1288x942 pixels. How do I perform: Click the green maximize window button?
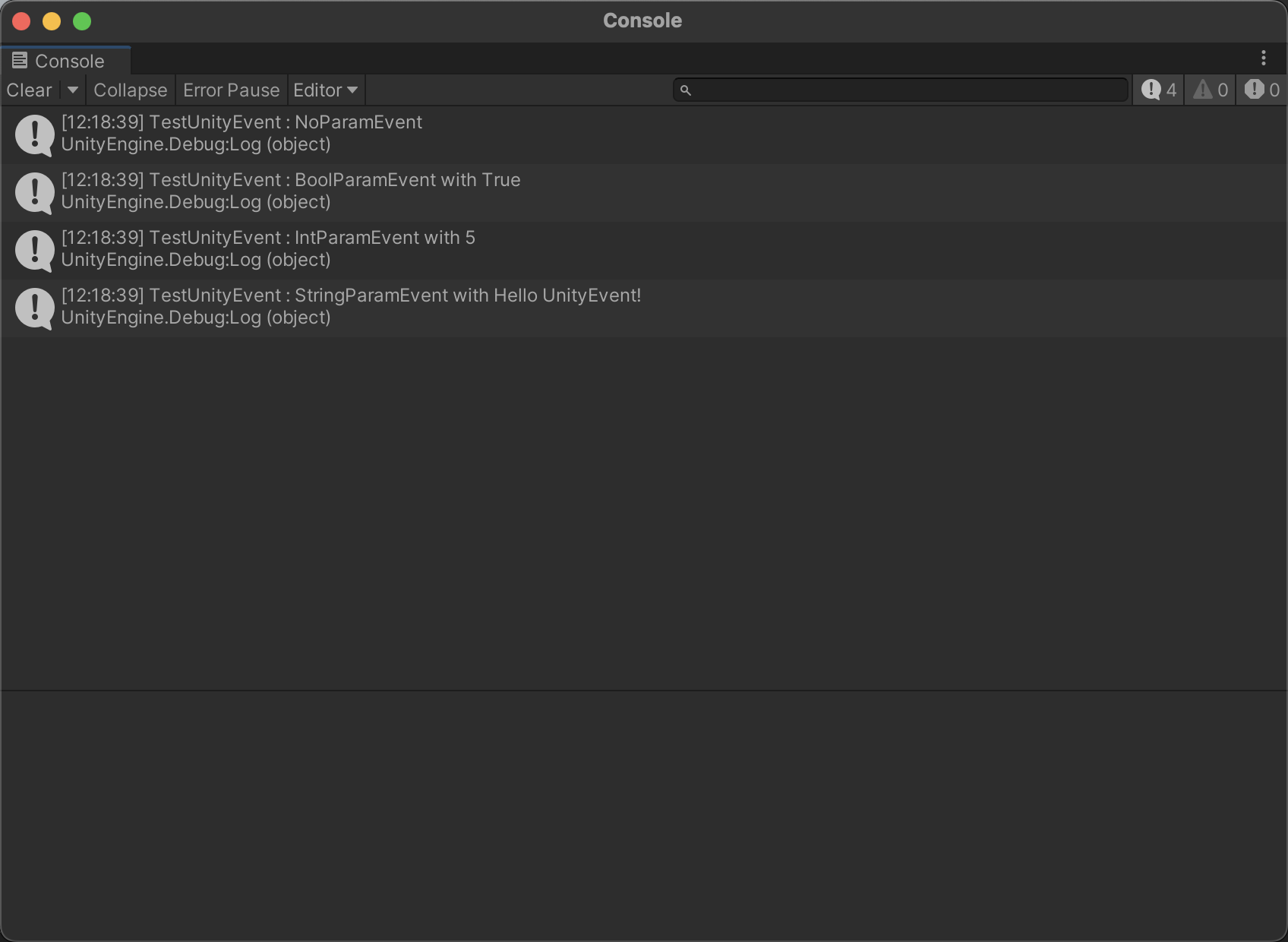82,21
